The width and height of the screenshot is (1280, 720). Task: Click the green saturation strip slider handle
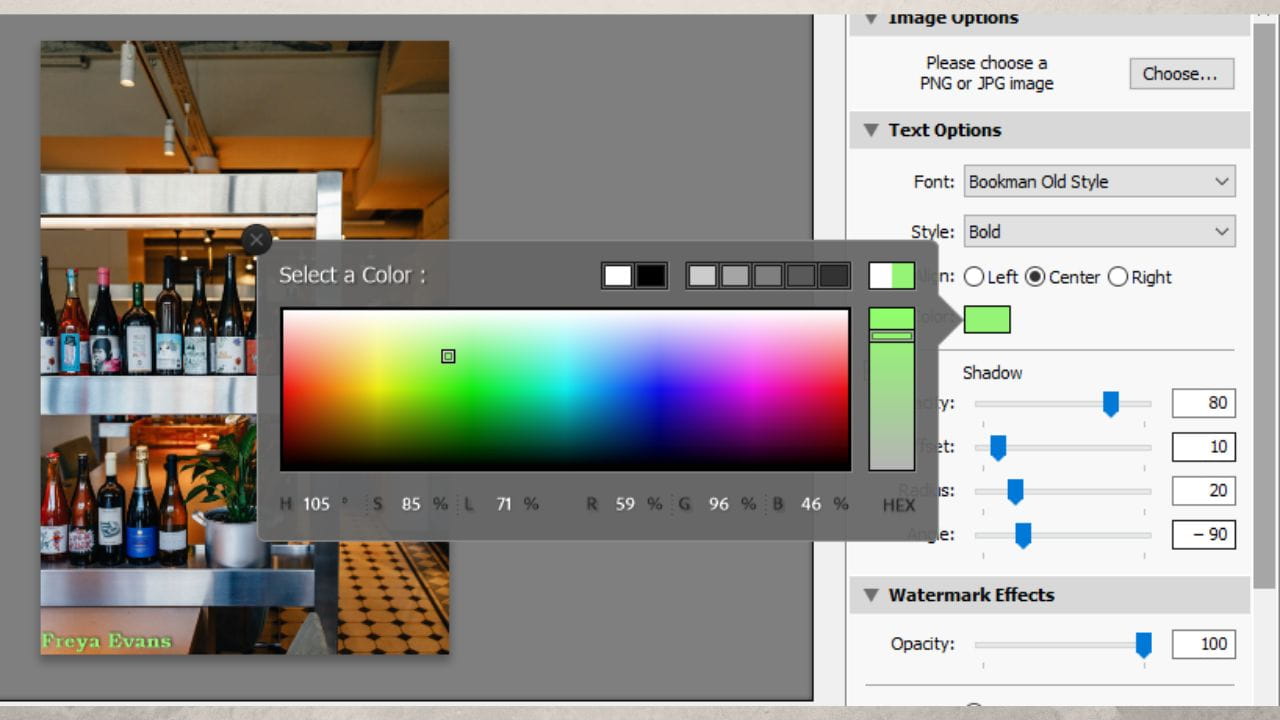point(892,336)
